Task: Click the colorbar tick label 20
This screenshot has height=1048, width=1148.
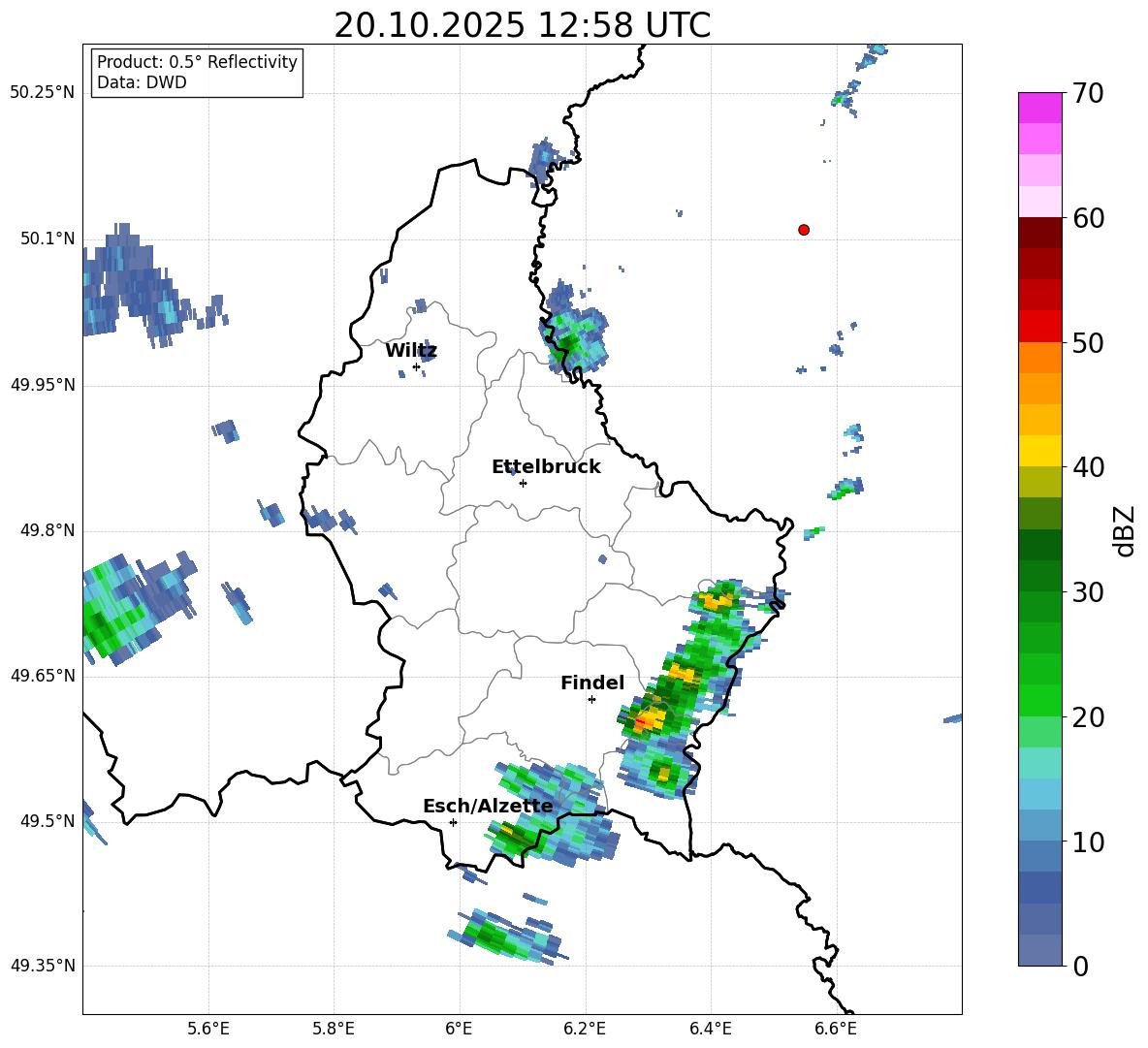Action: click(x=1087, y=717)
